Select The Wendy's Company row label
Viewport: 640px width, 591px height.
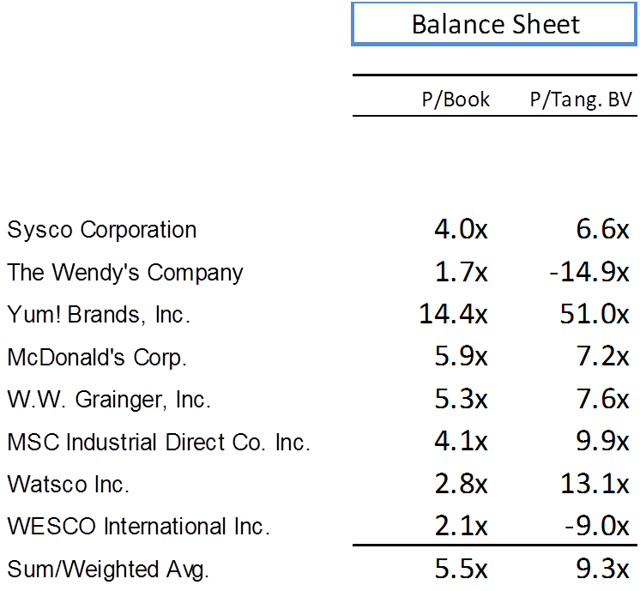(125, 273)
